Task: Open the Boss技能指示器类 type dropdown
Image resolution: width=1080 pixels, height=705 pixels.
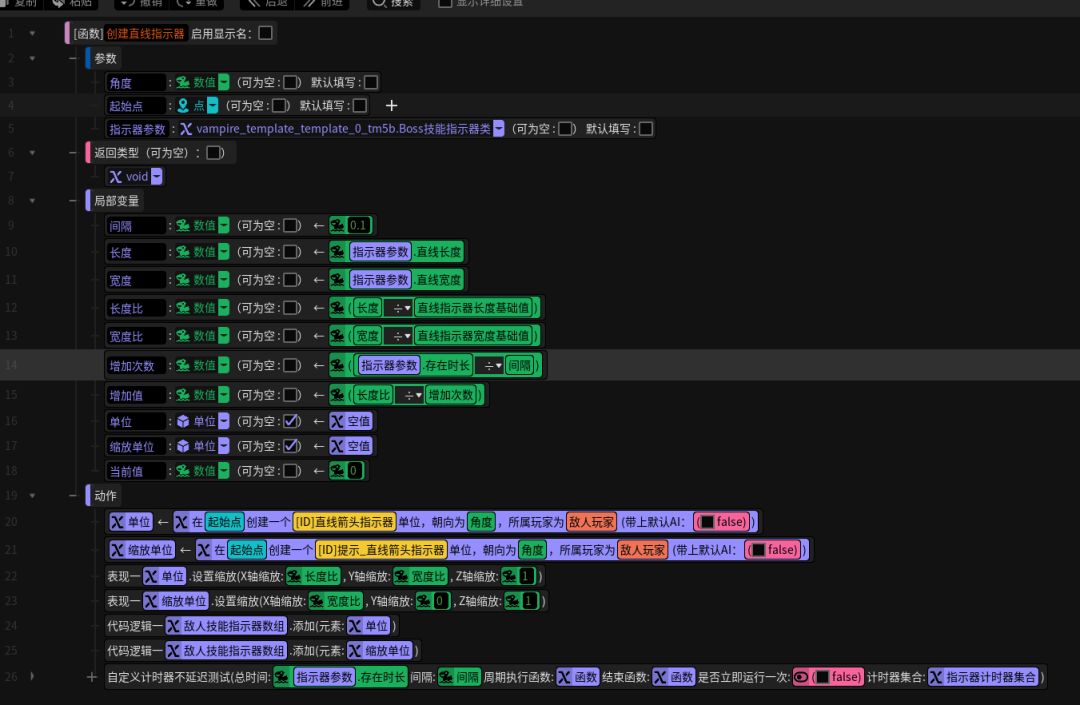Action: 499,129
